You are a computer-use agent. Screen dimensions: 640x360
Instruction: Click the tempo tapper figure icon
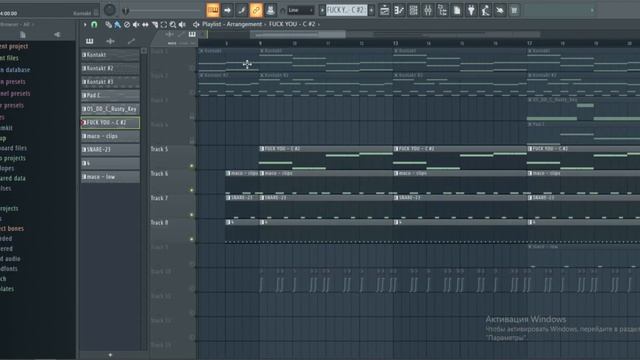pyautogui.click(x=485, y=10)
